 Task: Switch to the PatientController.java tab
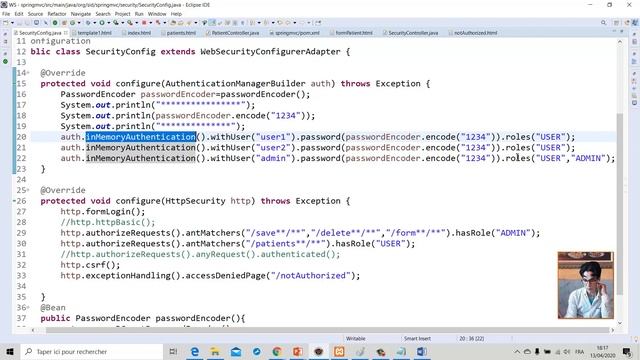click(235, 33)
